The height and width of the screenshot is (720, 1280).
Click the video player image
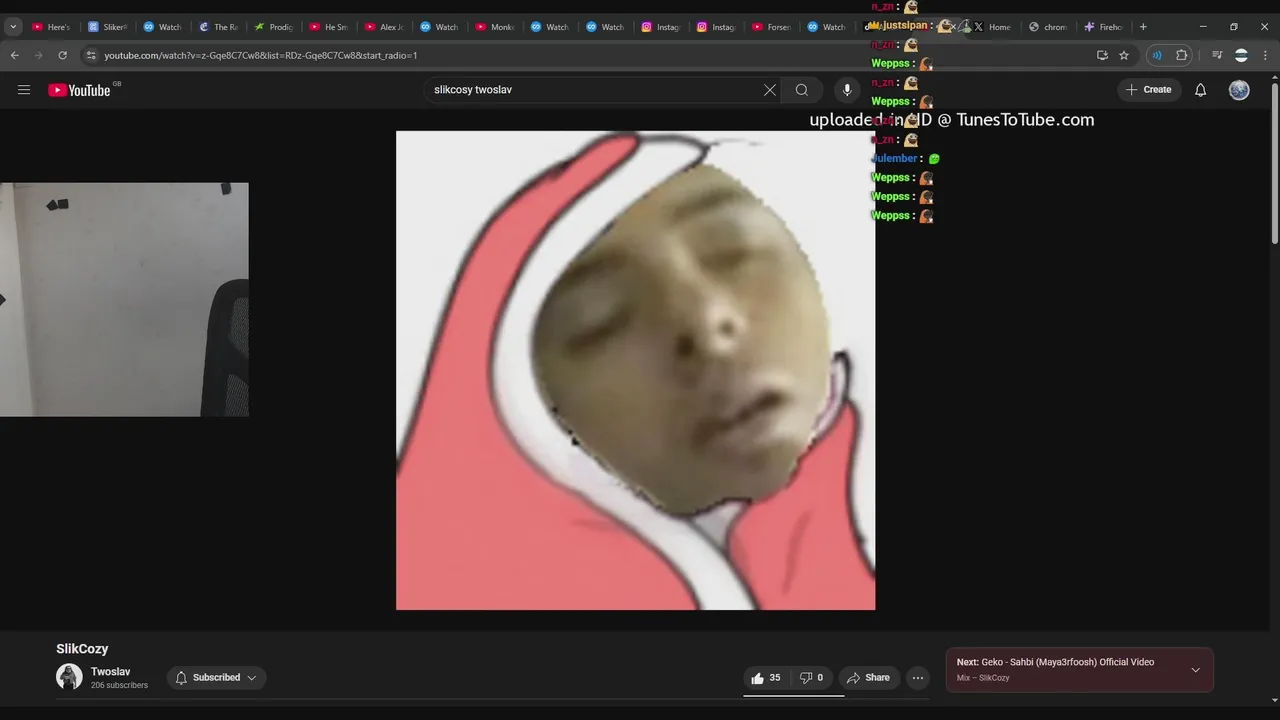coord(635,370)
